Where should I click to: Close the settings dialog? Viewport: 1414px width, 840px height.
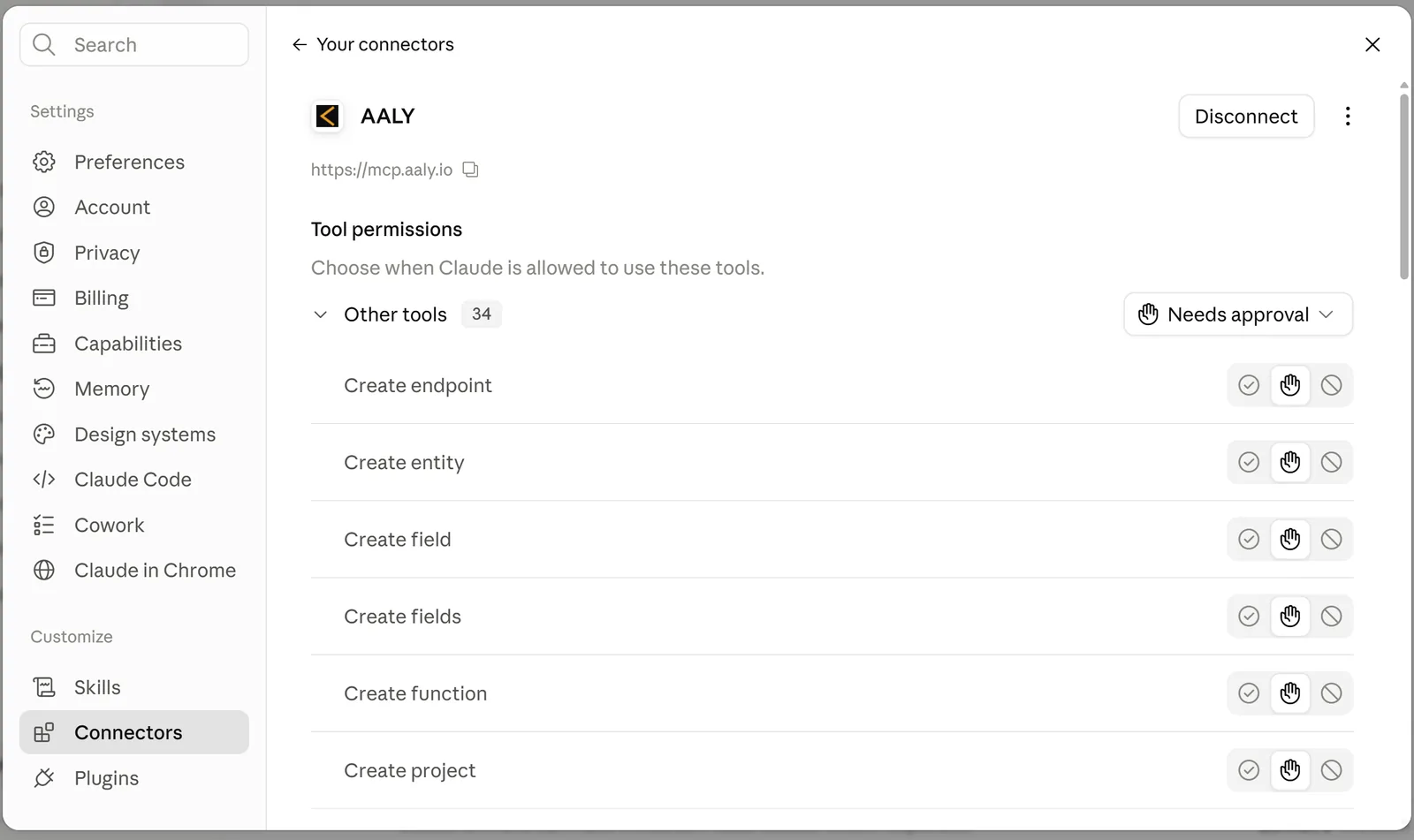[1372, 44]
